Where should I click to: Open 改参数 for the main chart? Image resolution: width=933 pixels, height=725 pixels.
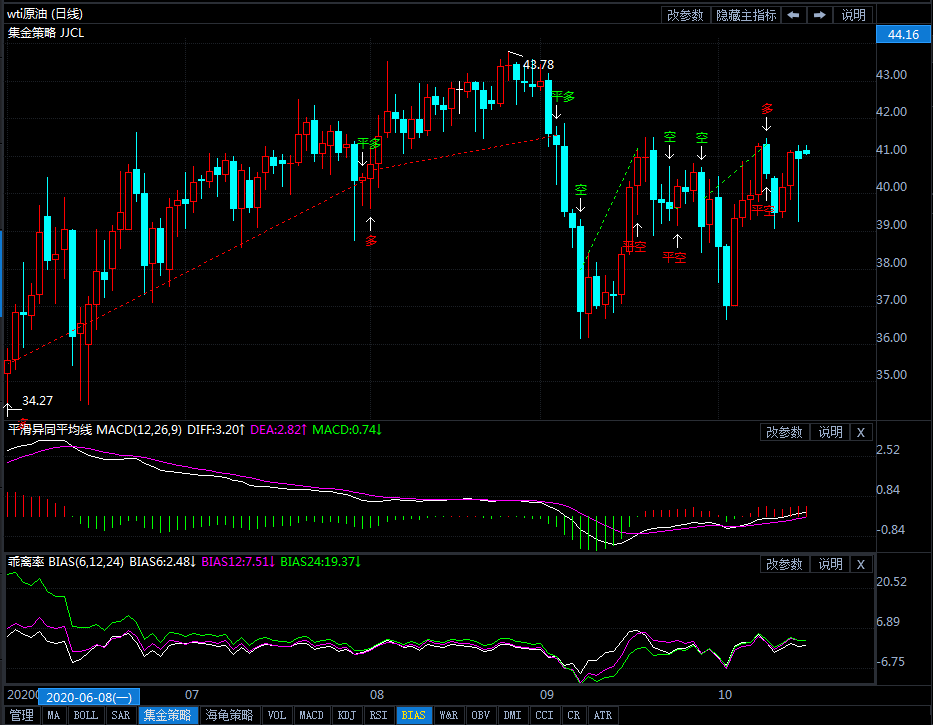click(x=686, y=15)
